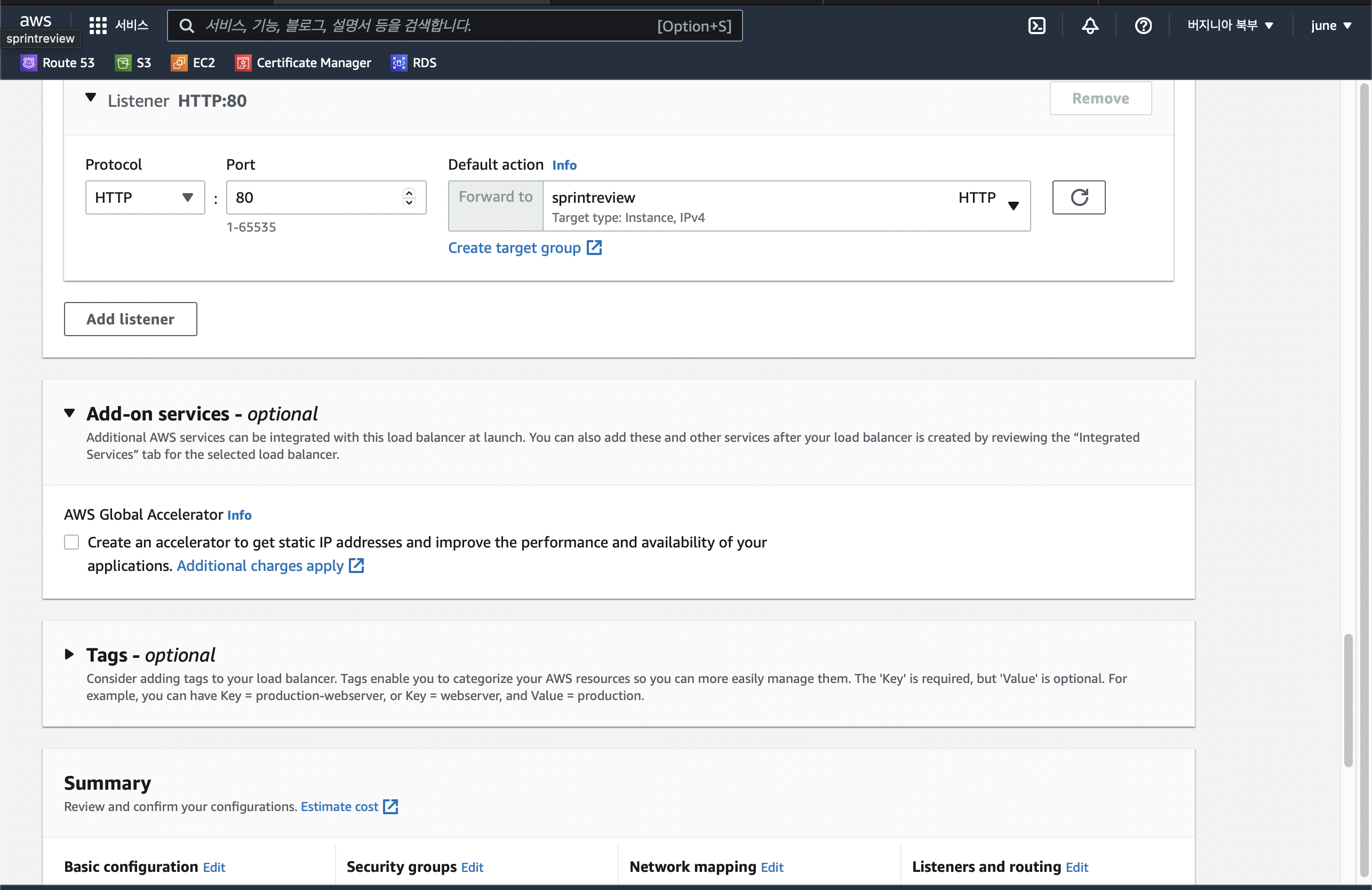Click external link icon beside Estimate cost

click(390, 806)
